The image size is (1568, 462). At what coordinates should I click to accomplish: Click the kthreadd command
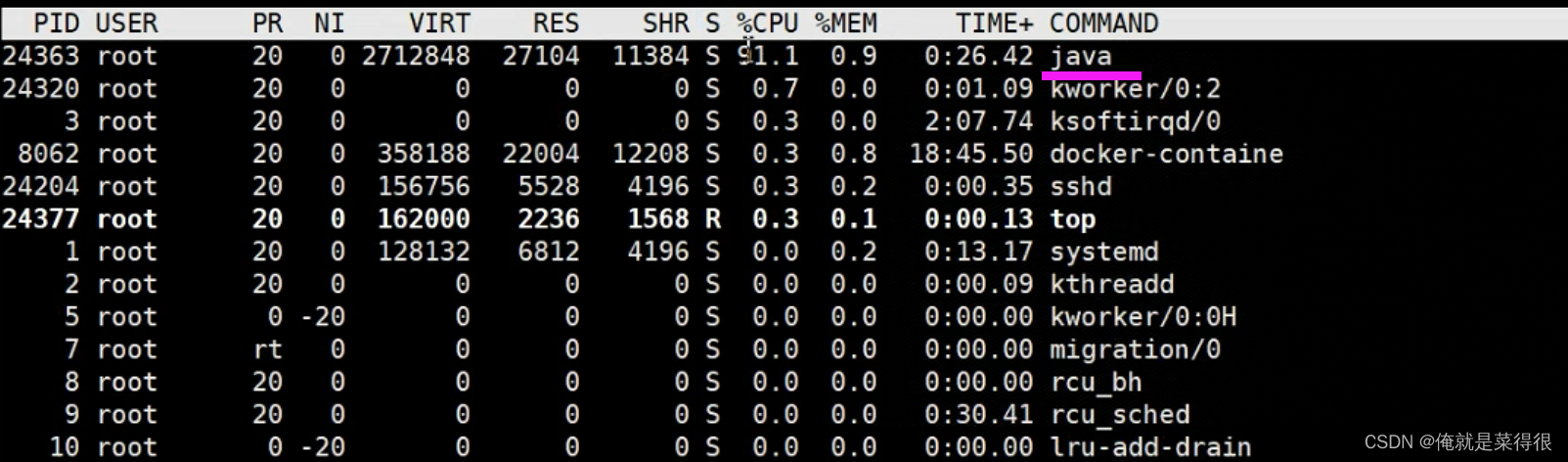click(x=1111, y=284)
